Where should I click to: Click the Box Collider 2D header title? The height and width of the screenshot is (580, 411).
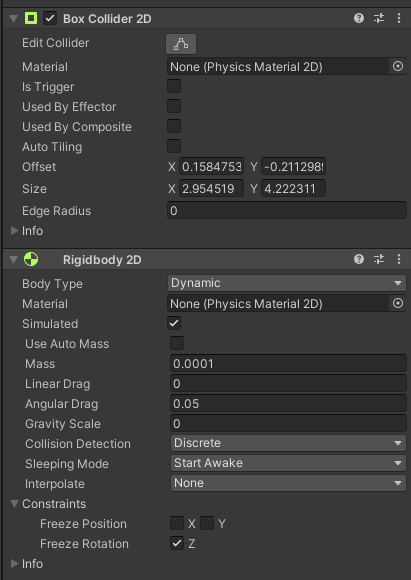107,18
